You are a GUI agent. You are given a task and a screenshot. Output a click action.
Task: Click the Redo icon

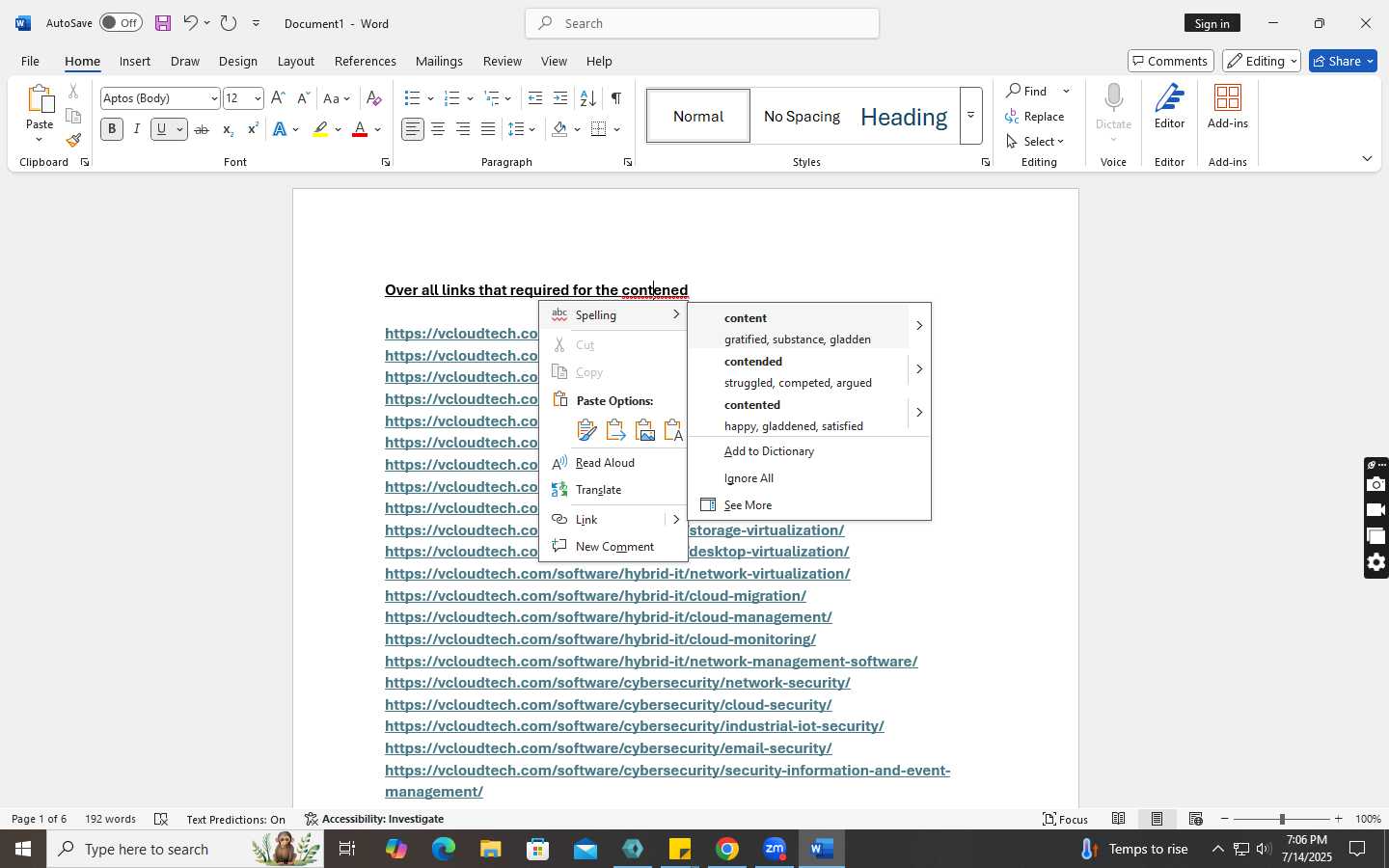pyautogui.click(x=229, y=23)
